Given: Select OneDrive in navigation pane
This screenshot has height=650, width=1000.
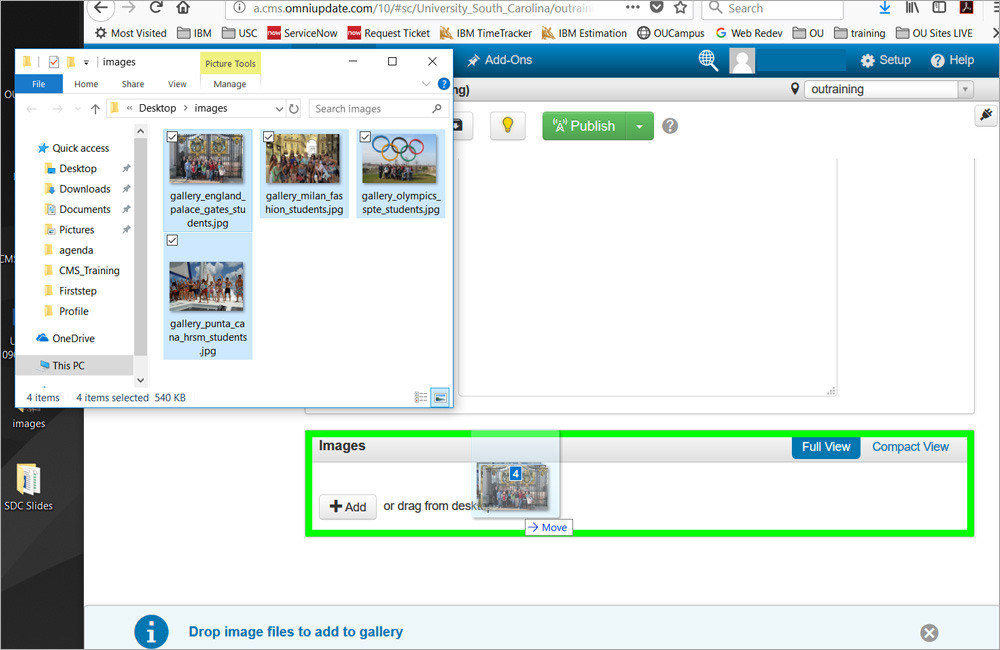Looking at the screenshot, I should [73, 339].
